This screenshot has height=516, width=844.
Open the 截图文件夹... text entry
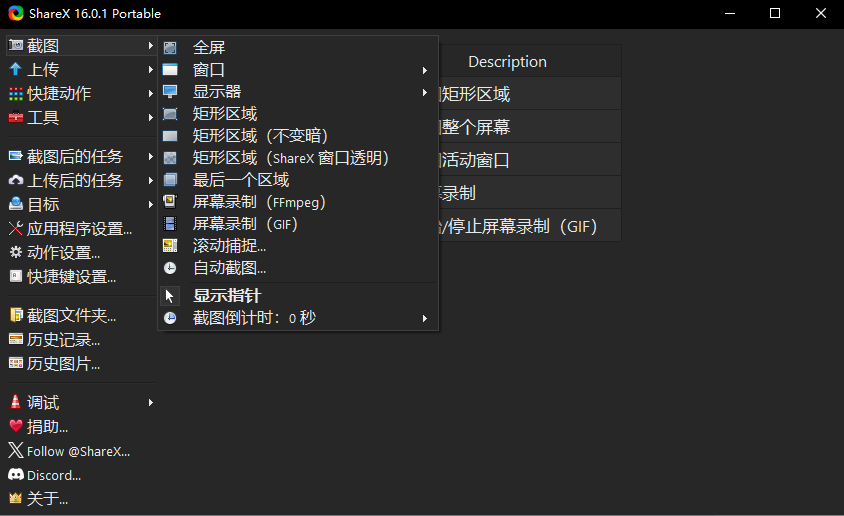(72, 315)
